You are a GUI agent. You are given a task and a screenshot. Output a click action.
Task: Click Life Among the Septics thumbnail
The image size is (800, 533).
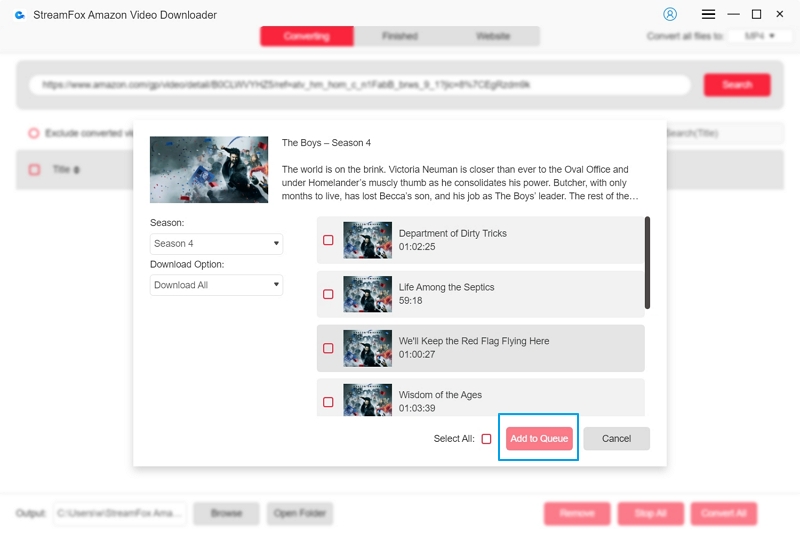367,294
